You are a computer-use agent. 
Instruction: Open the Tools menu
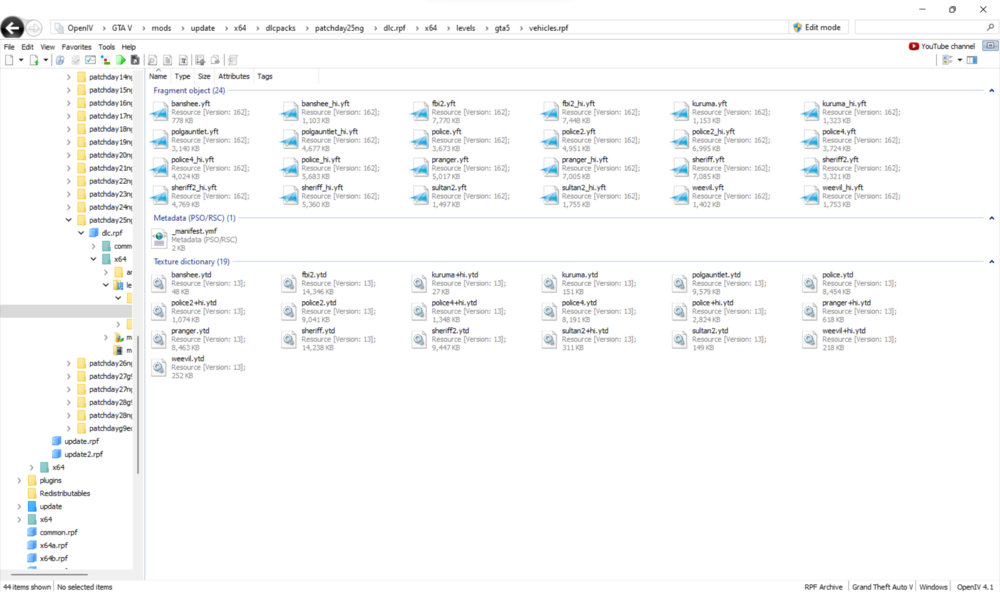point(106,46)
